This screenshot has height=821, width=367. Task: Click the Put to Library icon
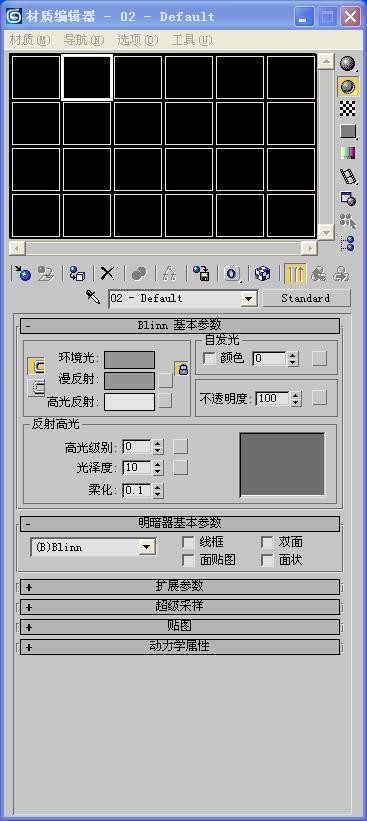coord(201,273)
